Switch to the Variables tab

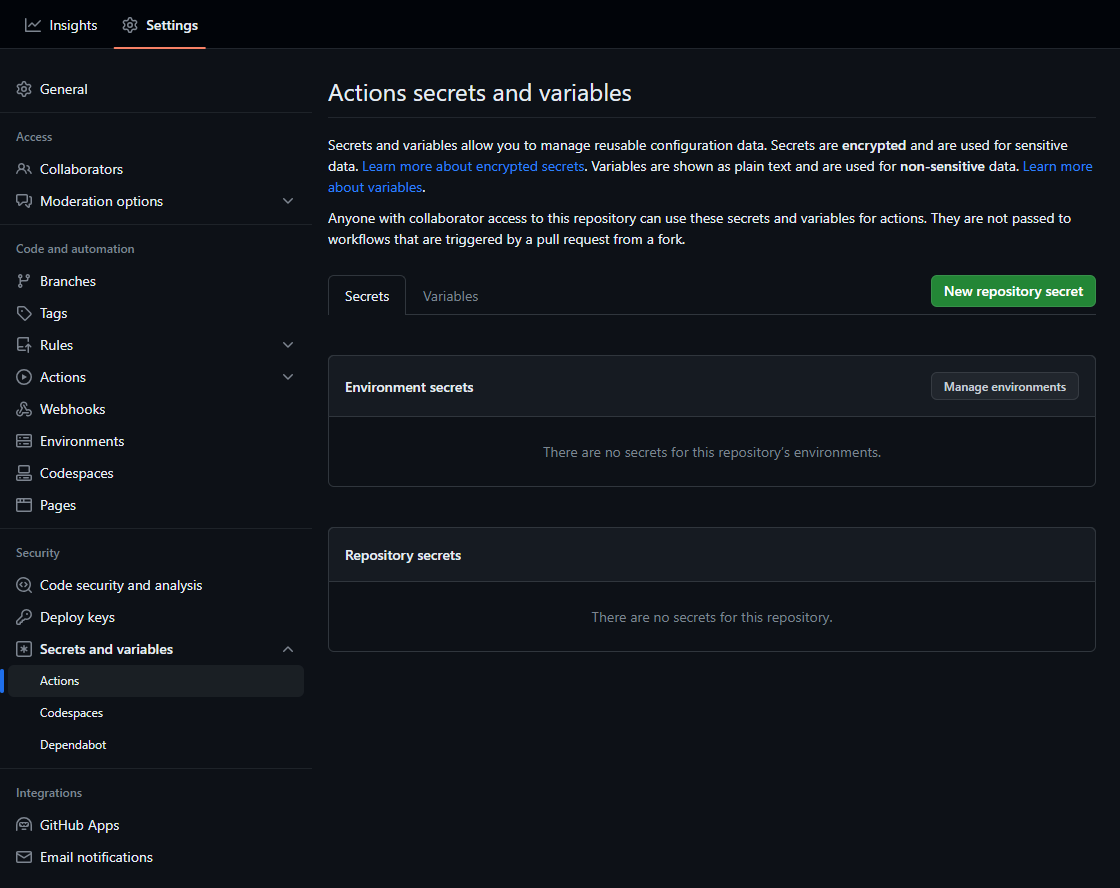click(x=450, y=296)
